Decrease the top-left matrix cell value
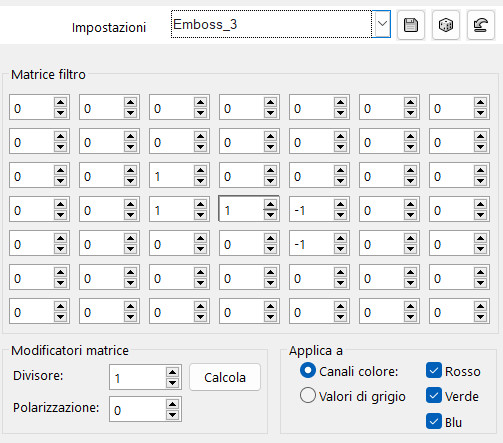The width and height of the screenshot is (503, 443). click(60, 113)
